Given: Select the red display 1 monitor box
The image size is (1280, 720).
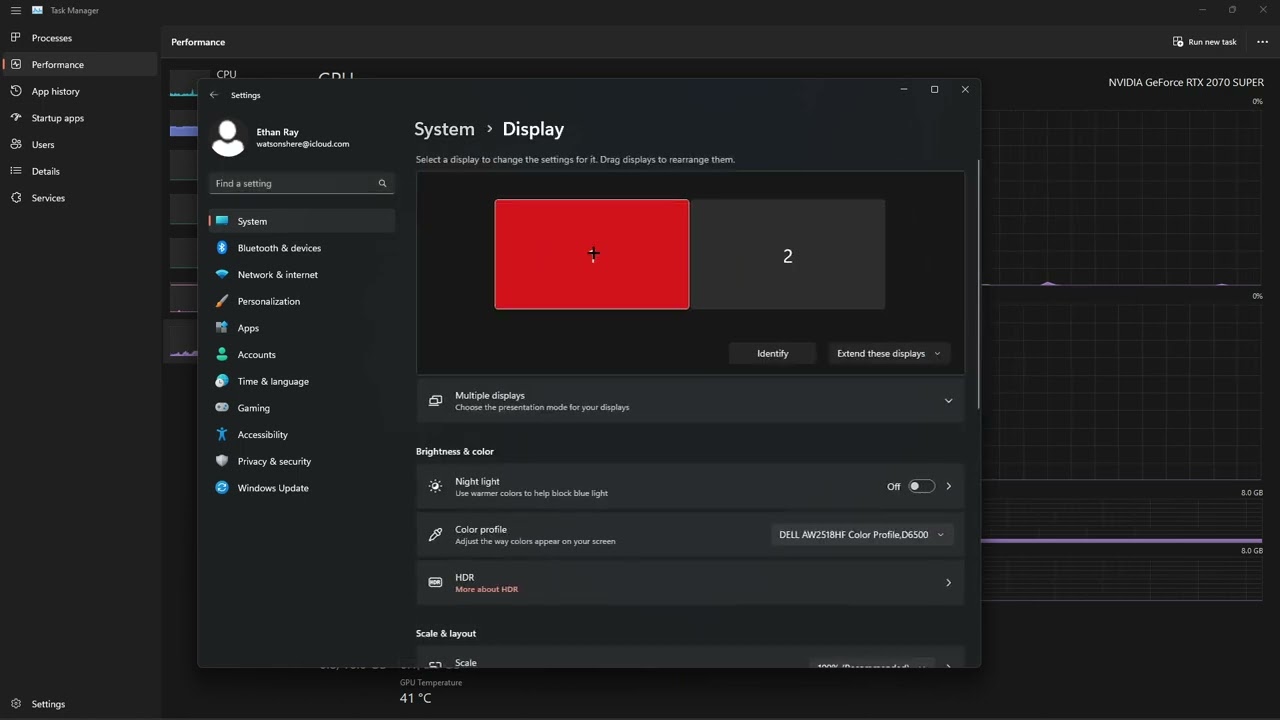Looking at the screenshot, I should point(592,254).
